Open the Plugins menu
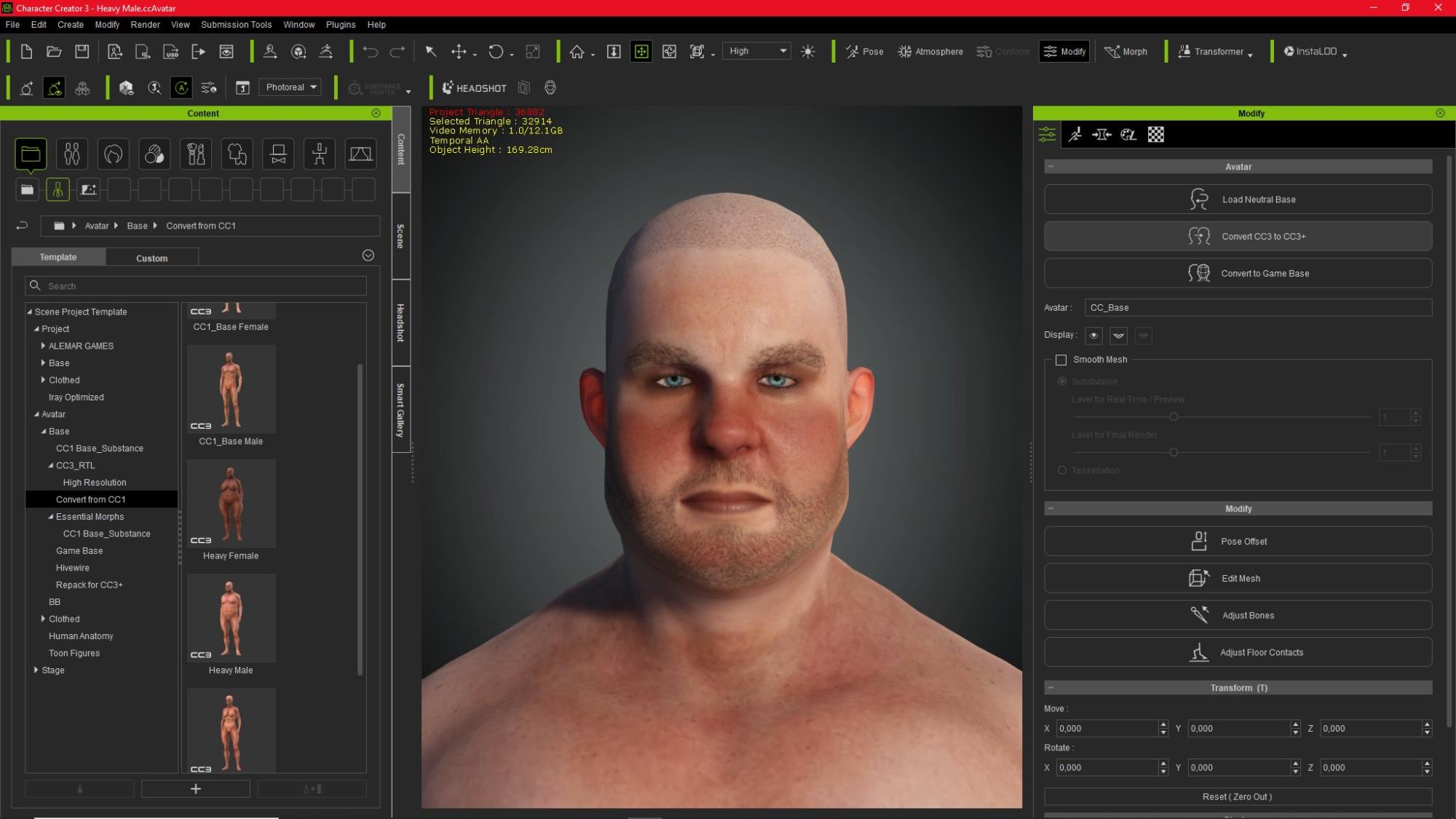The height and width of the screenshot is (819, 1456). click(x=341, y=24)
